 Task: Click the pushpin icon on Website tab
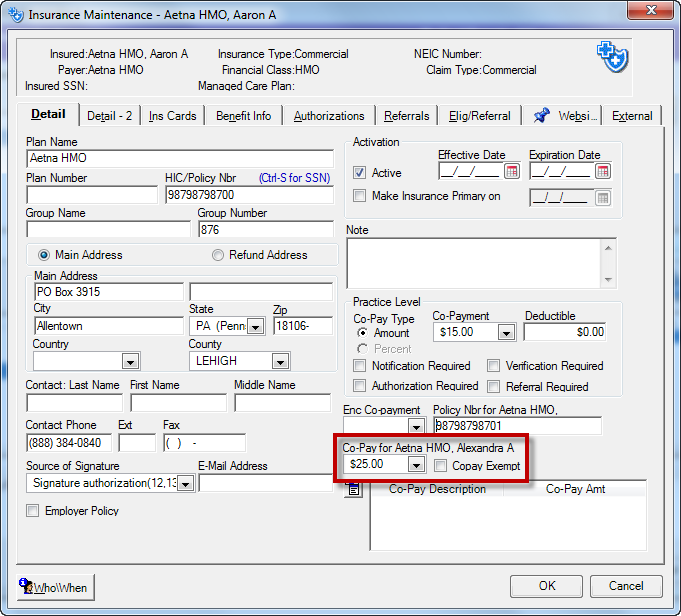[x=541, y=116]
